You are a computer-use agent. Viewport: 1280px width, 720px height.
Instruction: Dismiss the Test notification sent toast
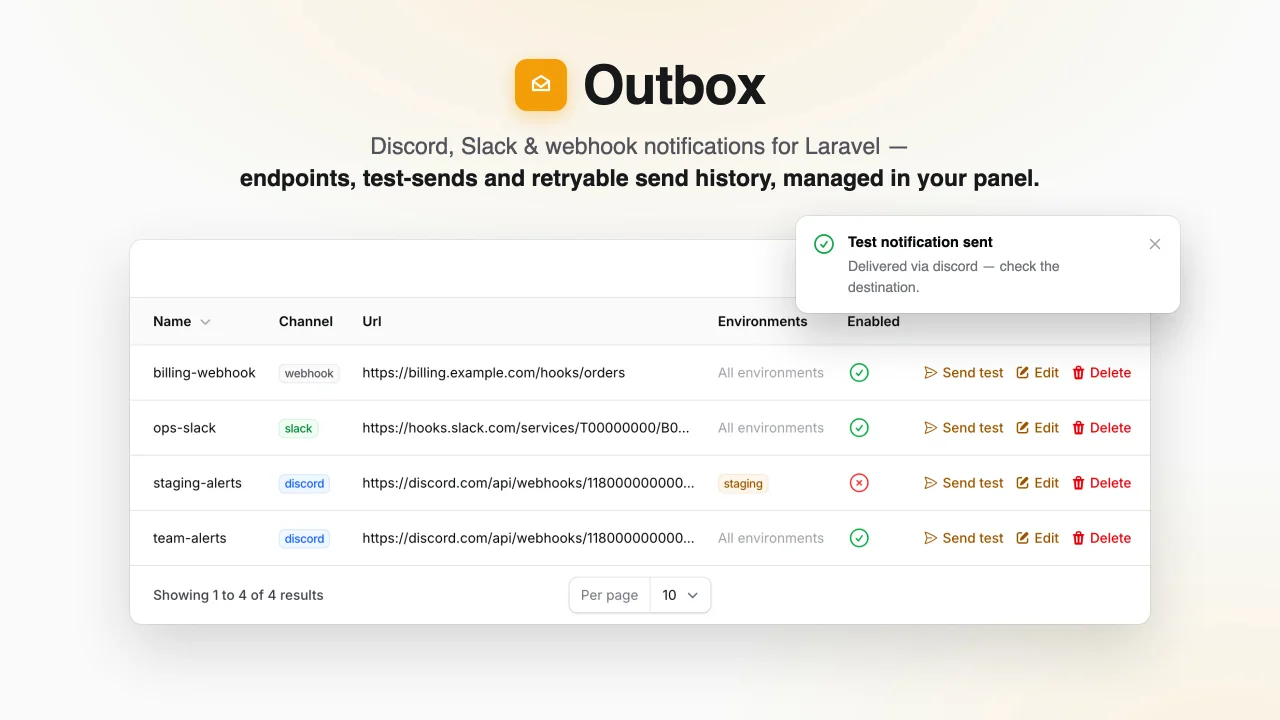pos(1155,244)
